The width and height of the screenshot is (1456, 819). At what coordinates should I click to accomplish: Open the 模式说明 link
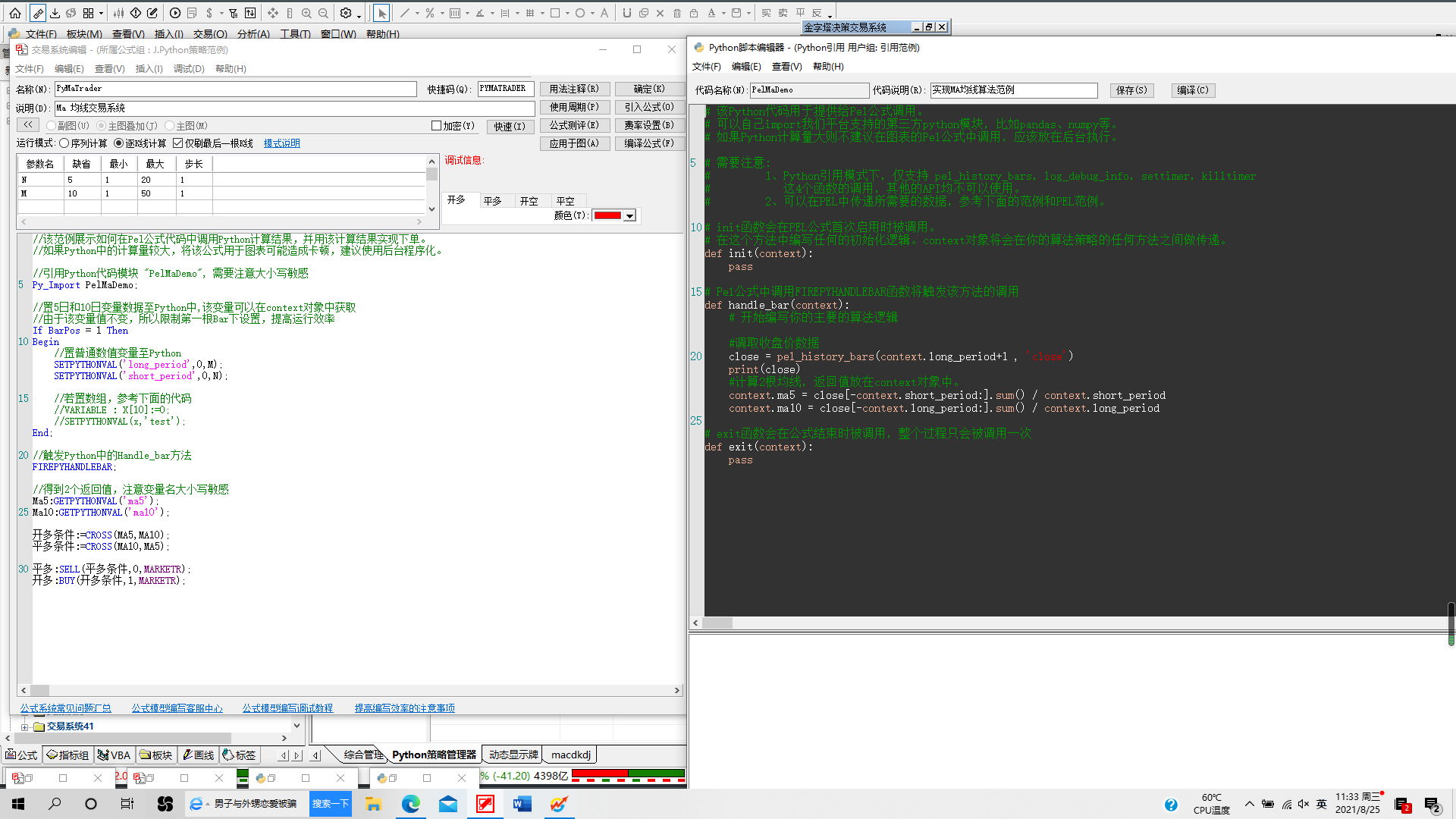pos(281,143)
